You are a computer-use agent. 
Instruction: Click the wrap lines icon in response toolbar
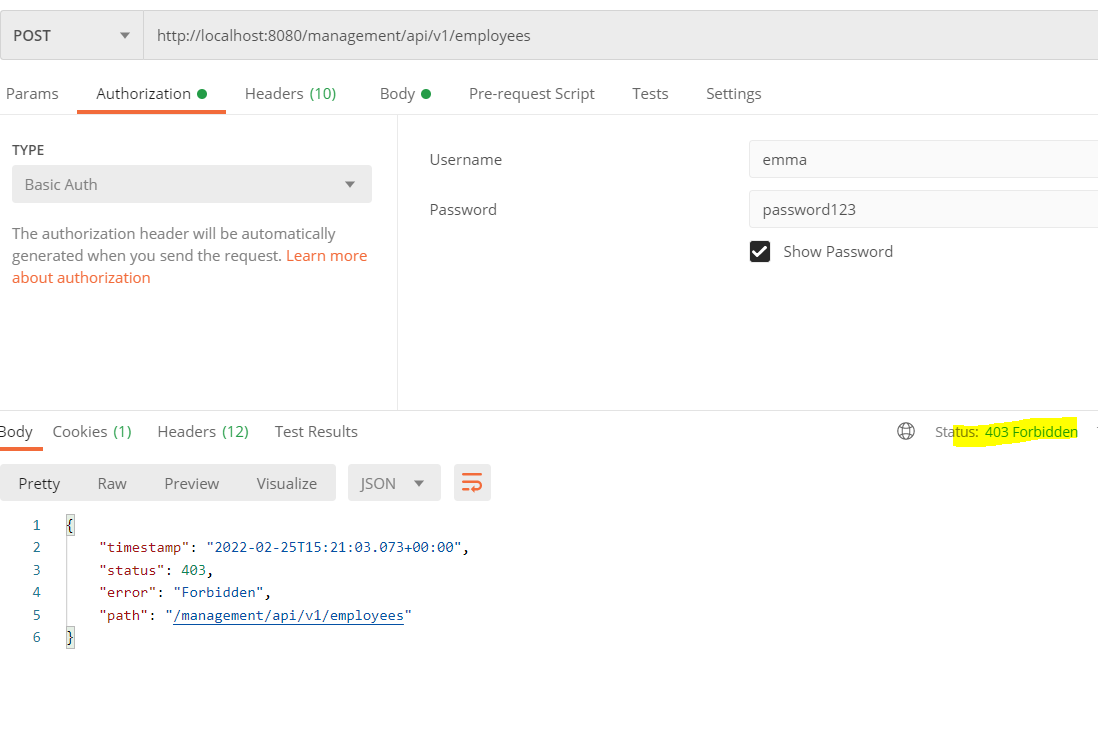tap(472, 483)
